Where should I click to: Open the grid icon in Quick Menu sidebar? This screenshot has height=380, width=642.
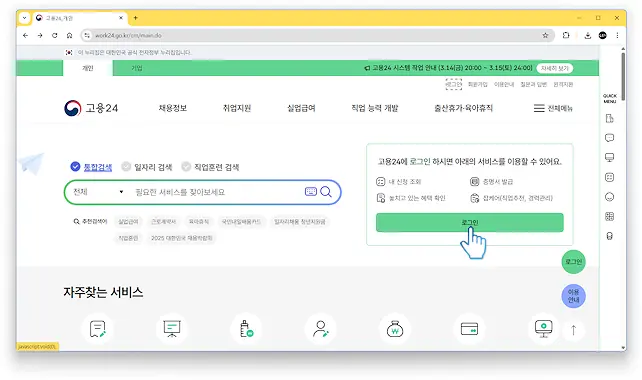tap(610, 217)
